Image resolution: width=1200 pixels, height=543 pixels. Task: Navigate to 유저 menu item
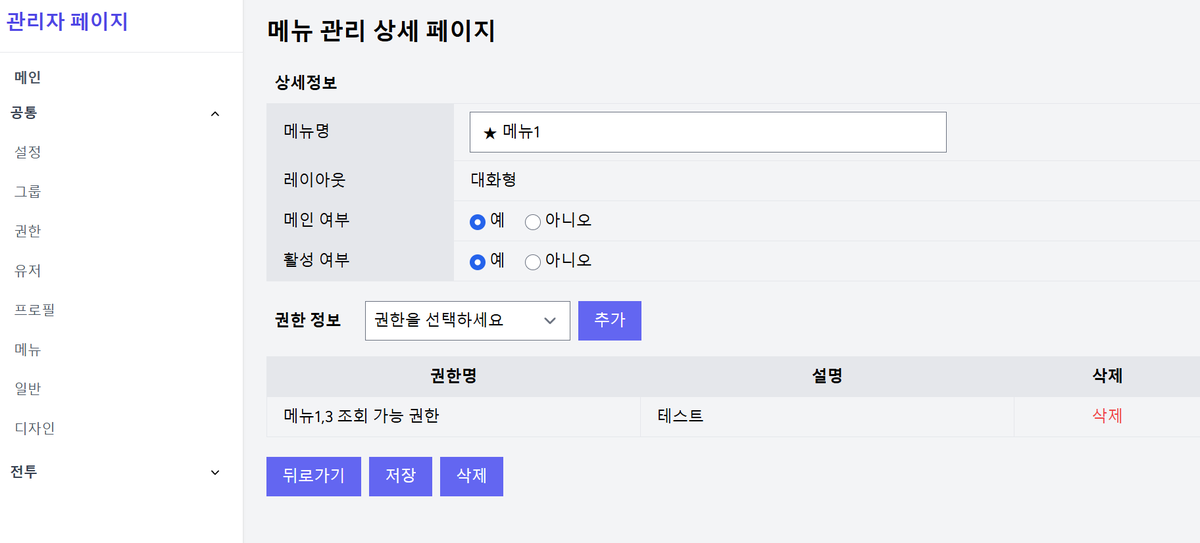pyautogui.click(x=28, y=270)
